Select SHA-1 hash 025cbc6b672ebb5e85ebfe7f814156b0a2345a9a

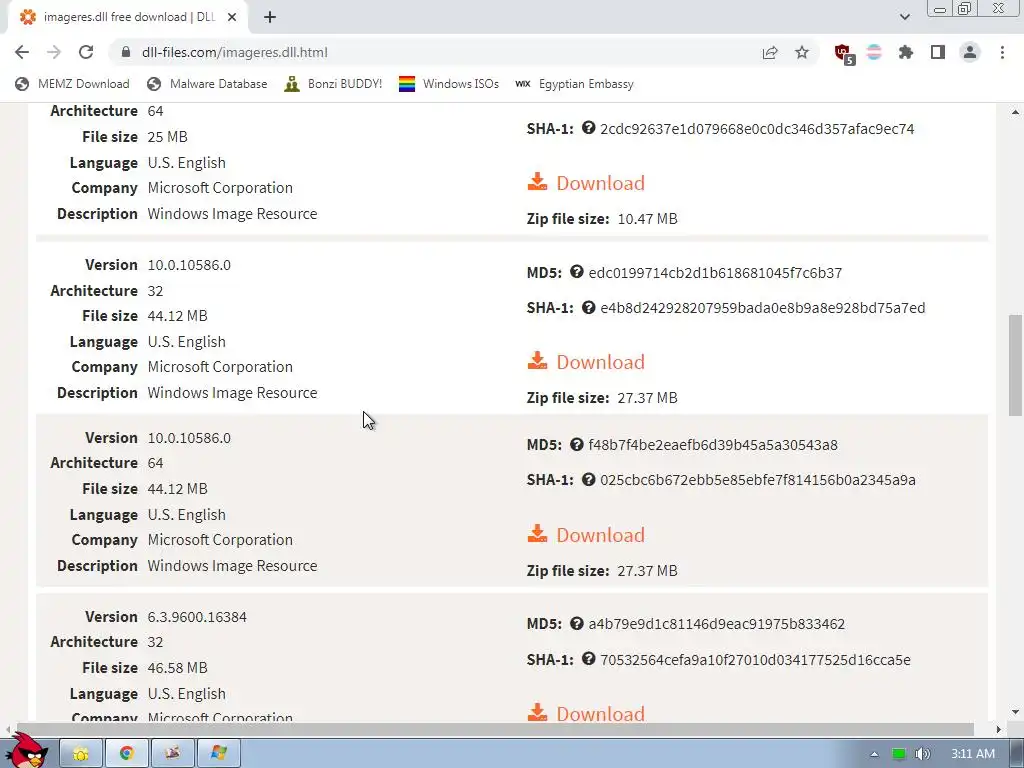coord(758,480)
